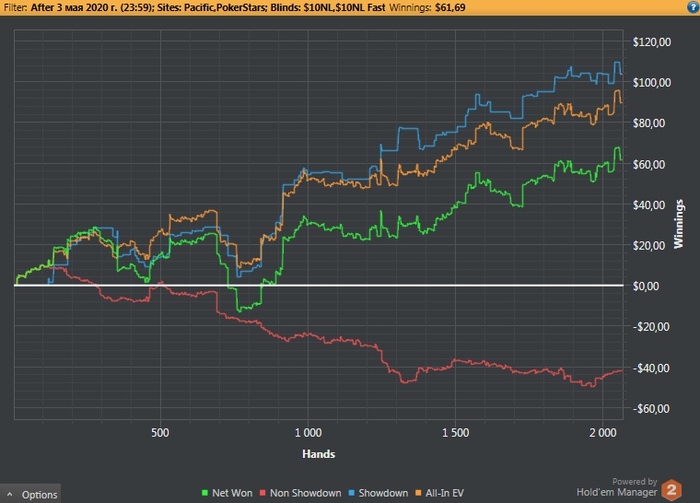Click the $0,00 axis label
700x503 pixels.
pyautogui.click(x=646, y=286)
